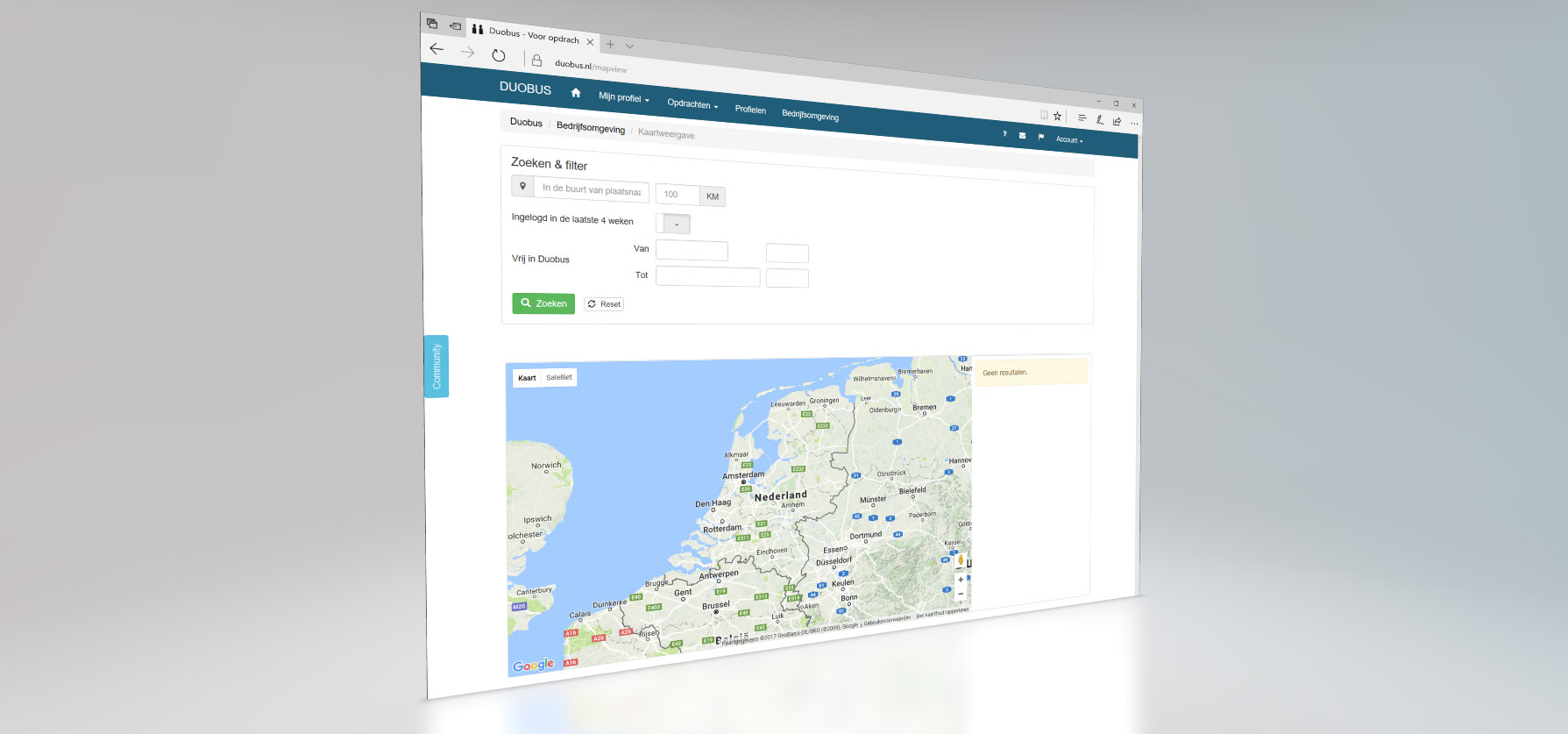Click the Rotterdam label on map

(x=722, y=529)
